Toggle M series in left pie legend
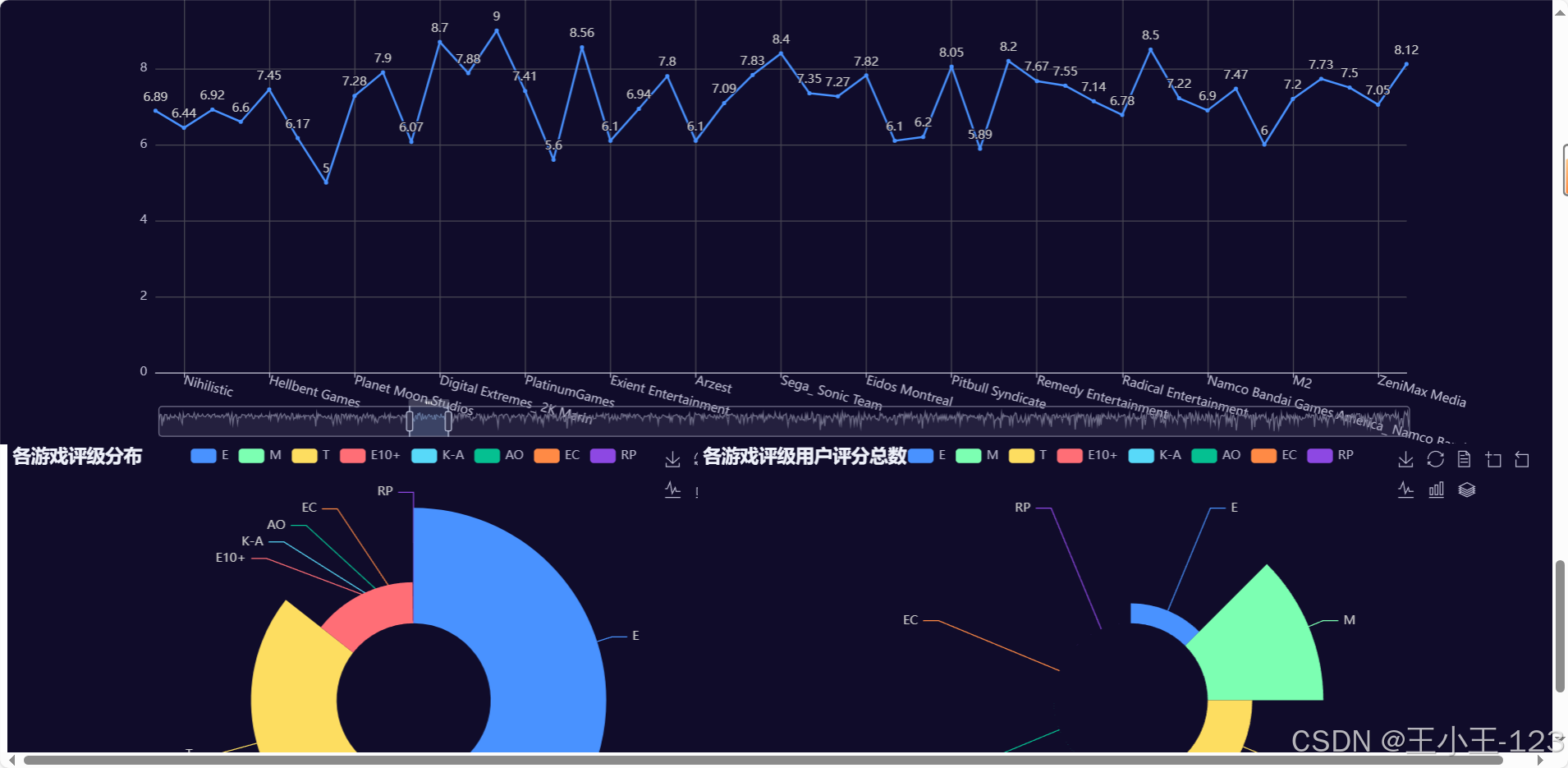This screenshot has height=768, width=1568. [259, 455]
